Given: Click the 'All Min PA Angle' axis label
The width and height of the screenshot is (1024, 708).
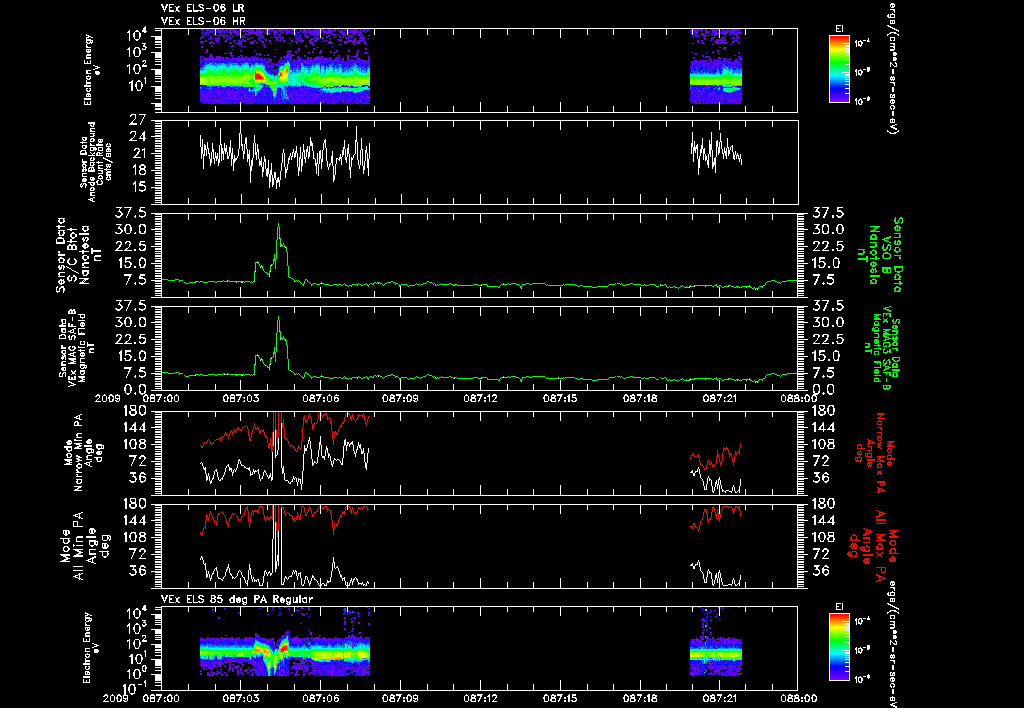Looking at the screenshot, I should pyautogui.click(x=86, y=545).
